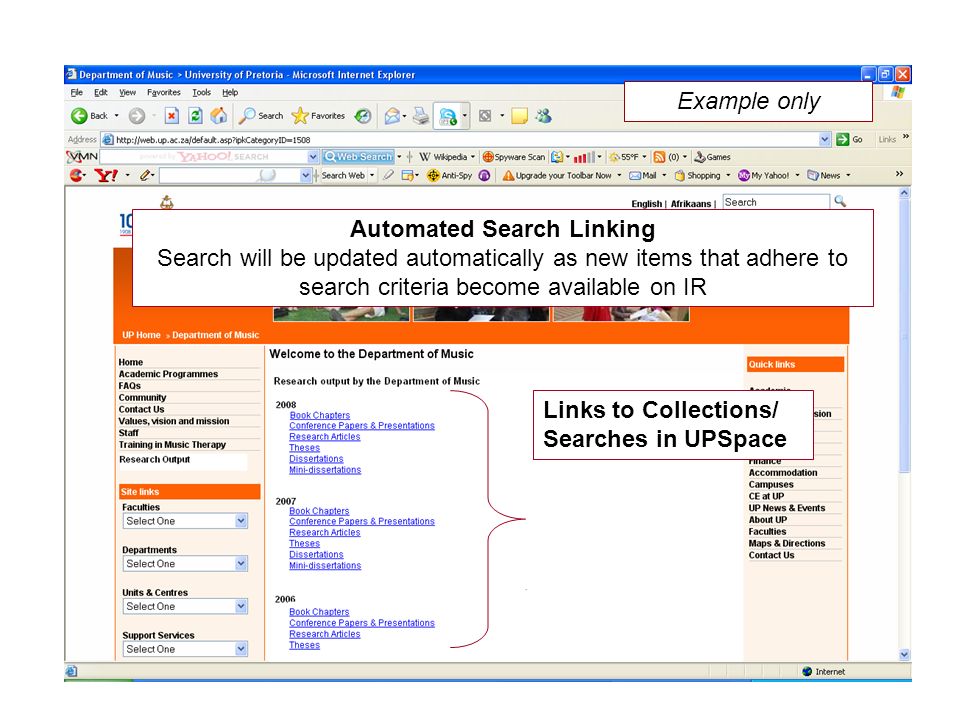Open the Edit menu
This screenshot has width=960, height=720.
pyautogui.click(x=100, y=92)
